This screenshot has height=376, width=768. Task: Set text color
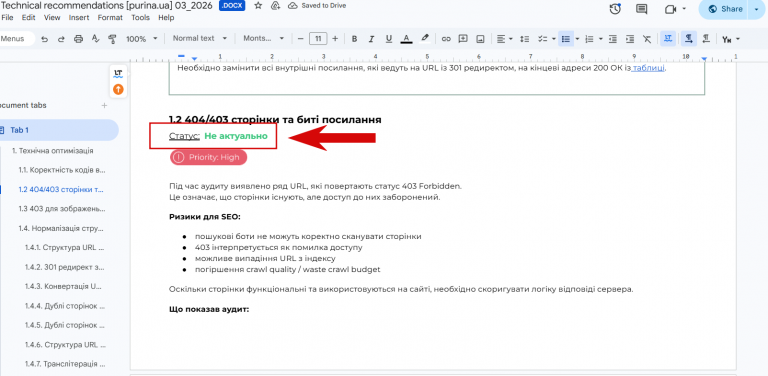pyautogui.click(x=406, y=39)
